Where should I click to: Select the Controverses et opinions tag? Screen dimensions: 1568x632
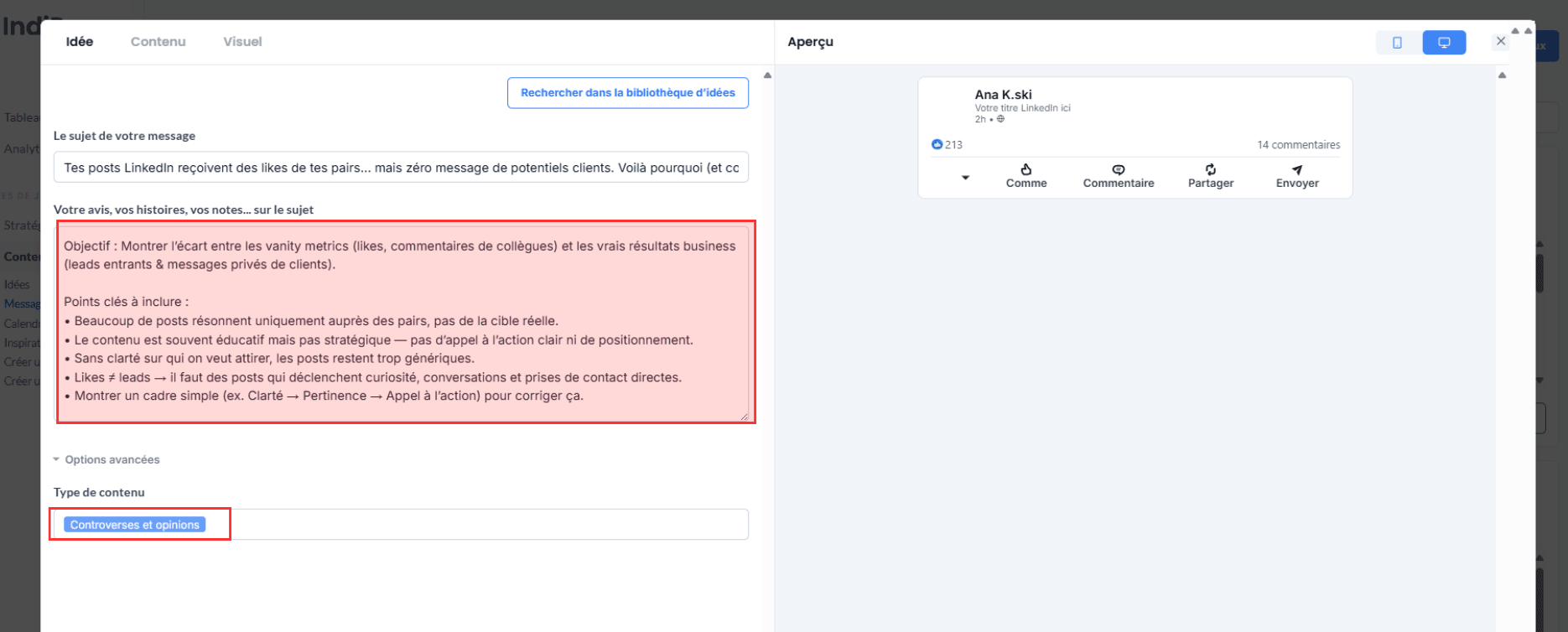pos(135,525)
